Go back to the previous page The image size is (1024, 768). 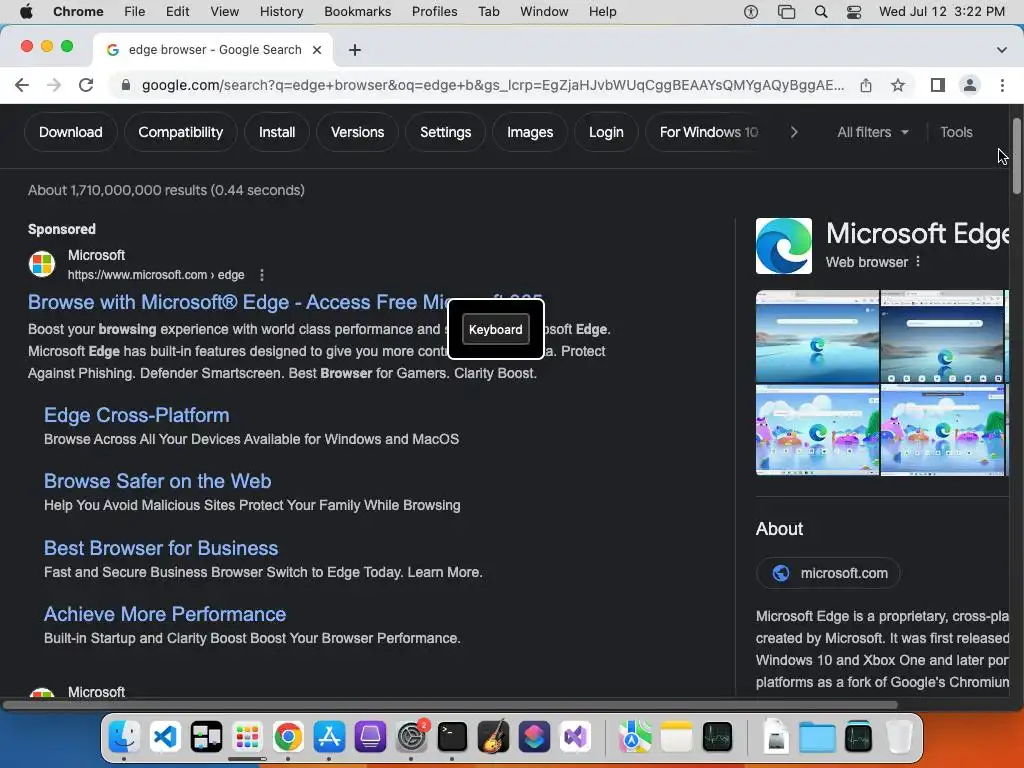22,85
